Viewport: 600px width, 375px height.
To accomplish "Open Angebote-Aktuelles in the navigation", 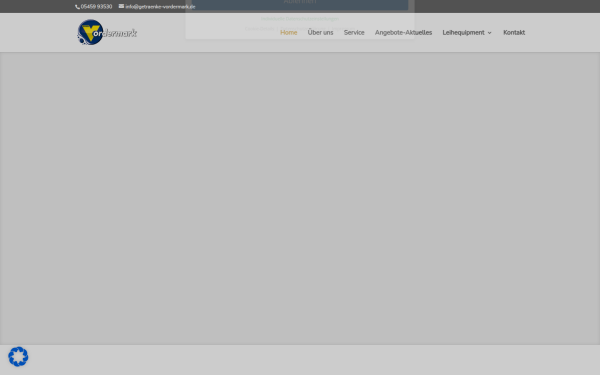I will tap(403, 33).
